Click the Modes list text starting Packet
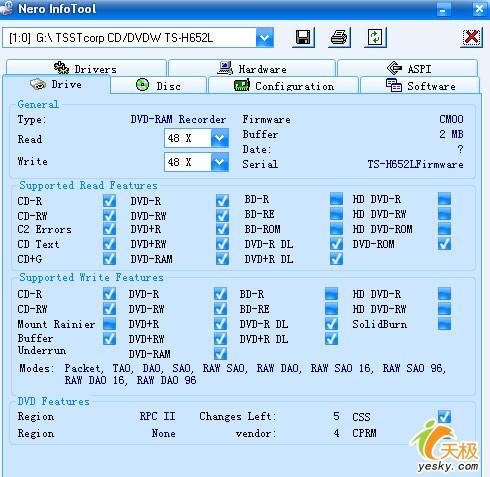 point(255,374)
